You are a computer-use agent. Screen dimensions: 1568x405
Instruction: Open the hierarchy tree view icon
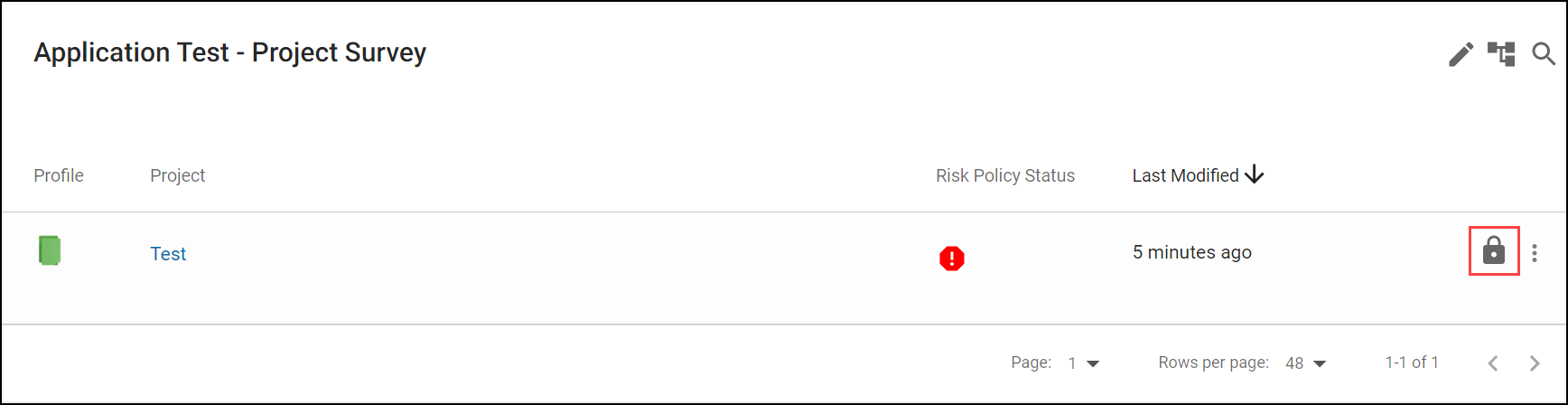(x=1501, y=54)
